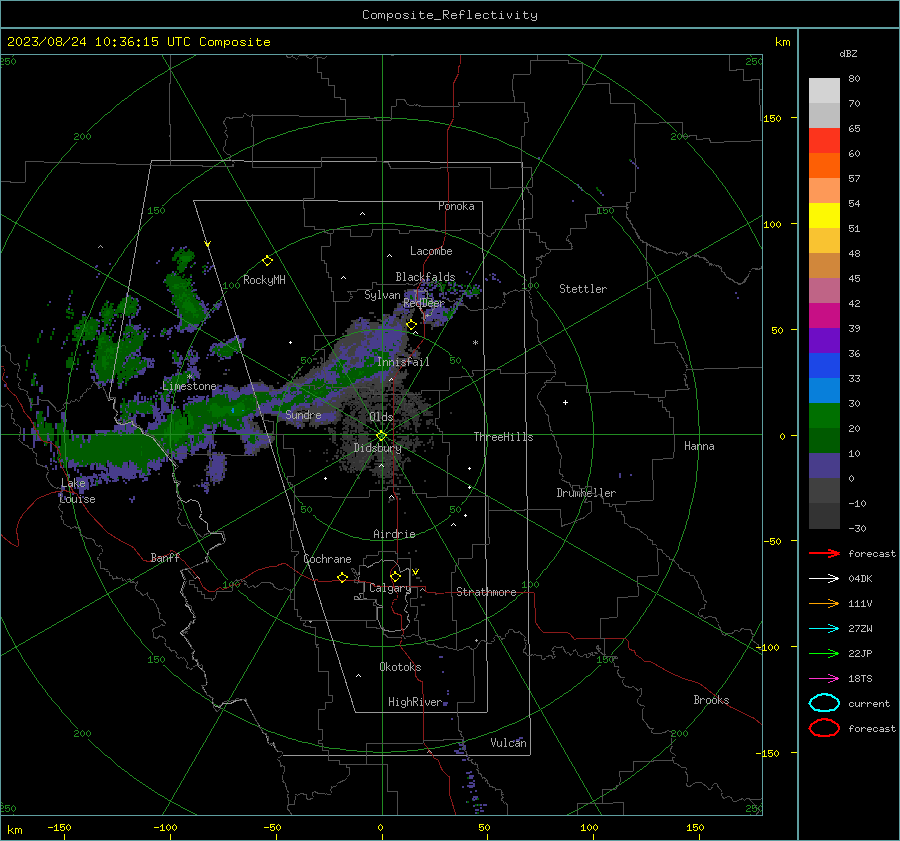This screenshot has height=841, width=900.
Task: Click the yellow diamond marker below Cochrane
Action: pos(343,577)
